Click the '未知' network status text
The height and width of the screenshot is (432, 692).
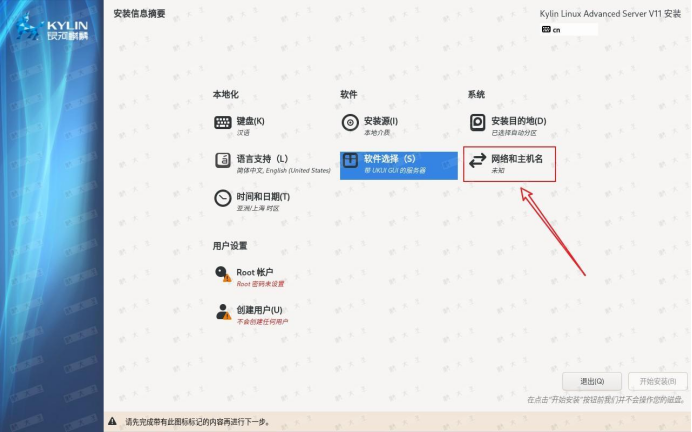click(x=498, y=170)
